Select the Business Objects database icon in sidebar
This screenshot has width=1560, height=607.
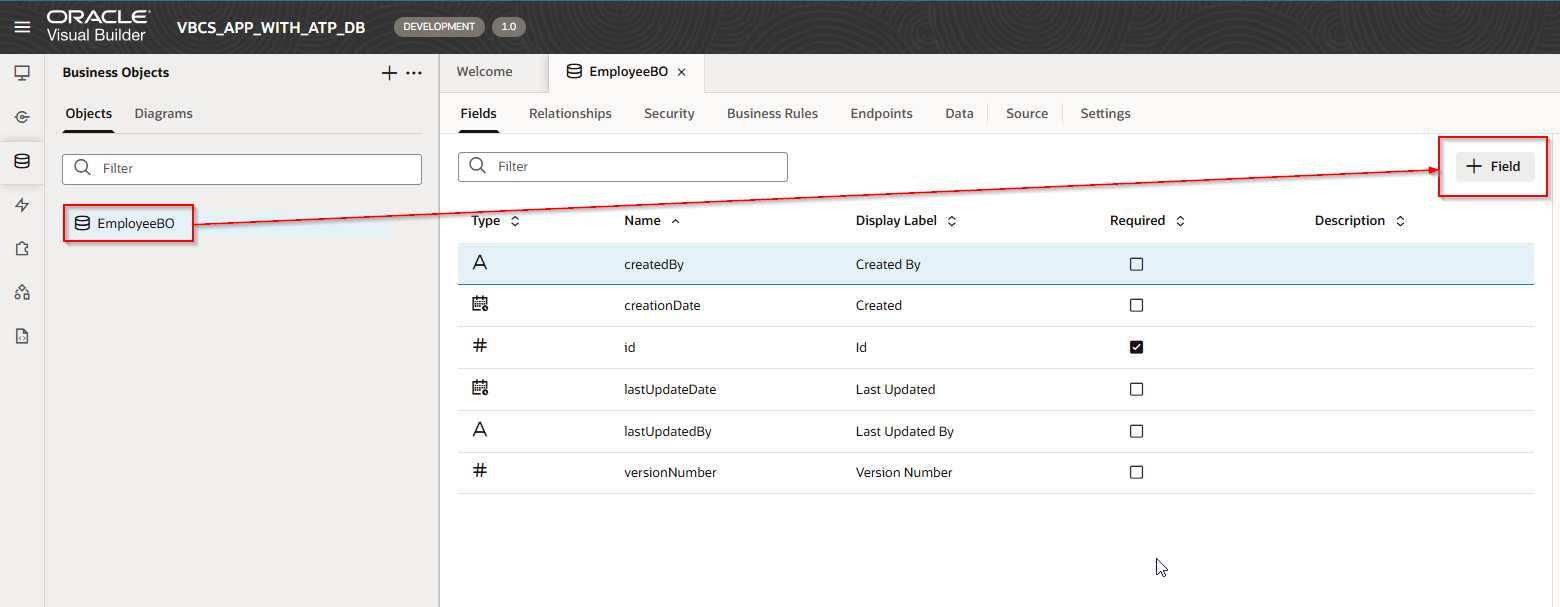[x=22, y=161]
